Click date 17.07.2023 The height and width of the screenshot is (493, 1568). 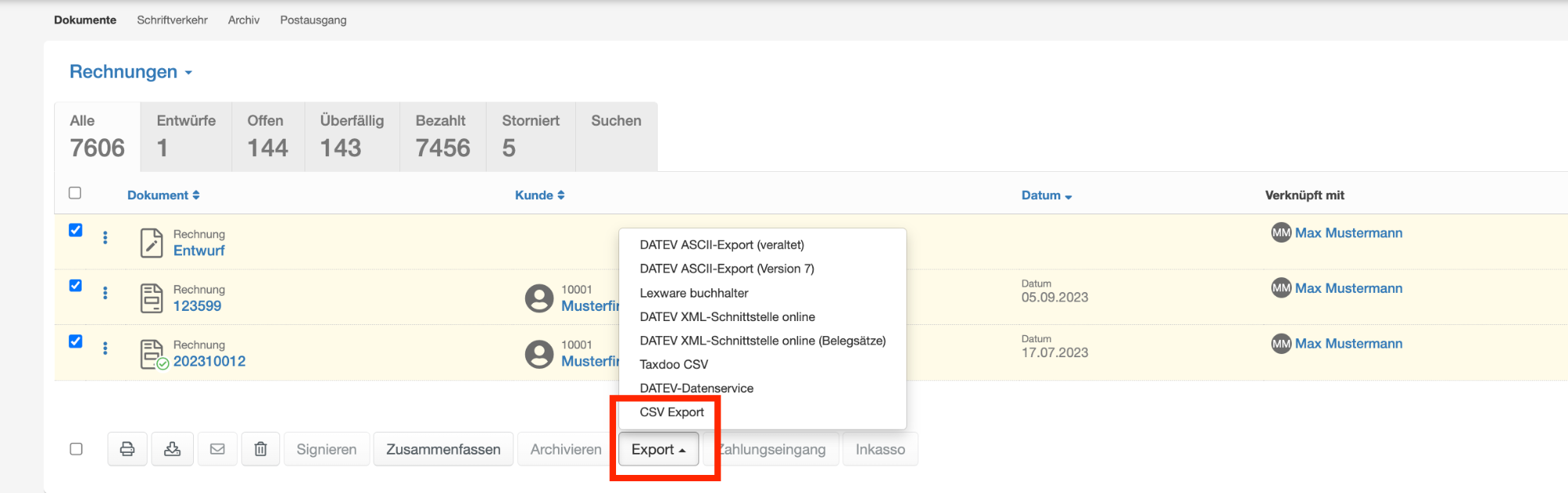pyautogui.click(x=1055, y=352)
